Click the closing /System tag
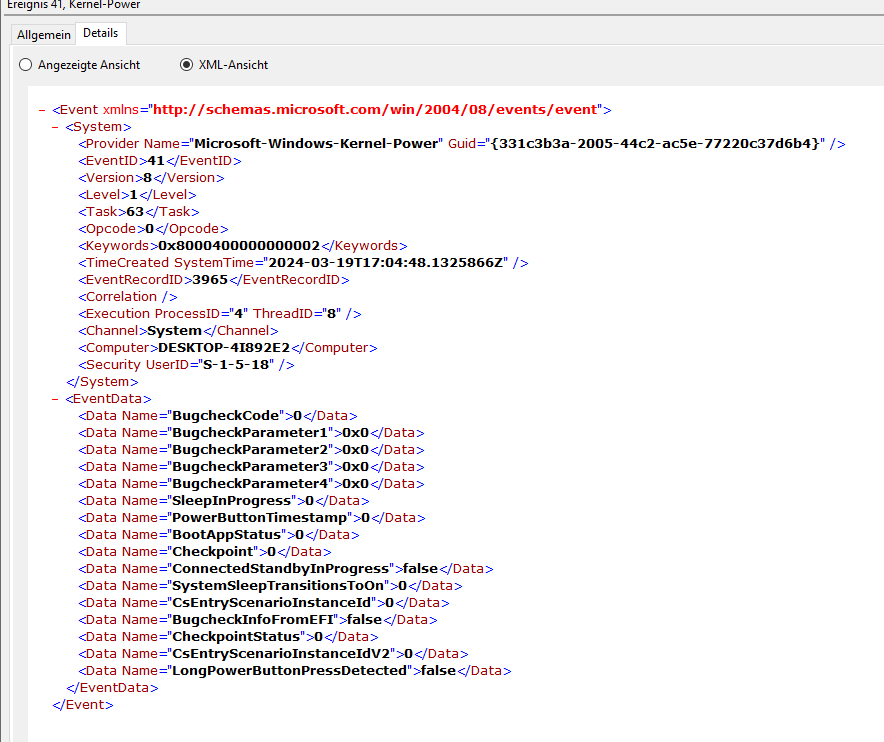 pos(102,382)
